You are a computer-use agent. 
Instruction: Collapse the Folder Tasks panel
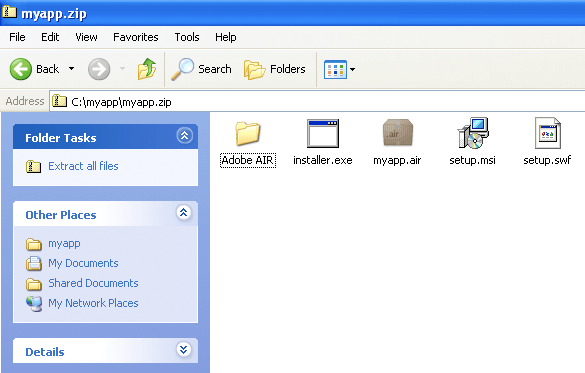click(184, 136)
